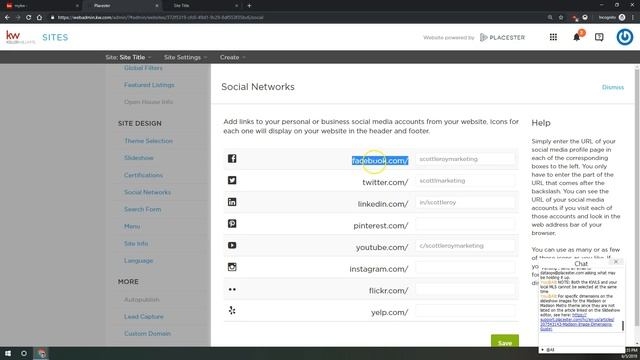Open the Windows Start menu
The width and height of the screenshot is (640, 360).
(x=8, y=353)
